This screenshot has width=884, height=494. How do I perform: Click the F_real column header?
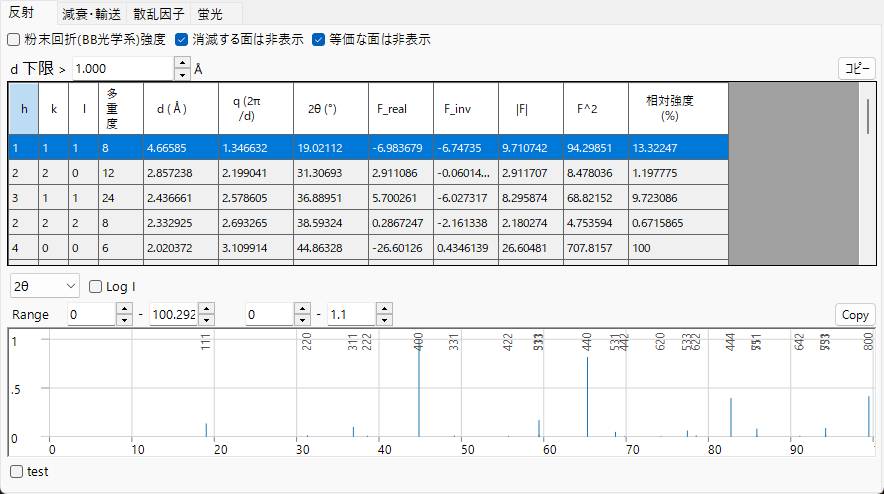pos(401,109)
